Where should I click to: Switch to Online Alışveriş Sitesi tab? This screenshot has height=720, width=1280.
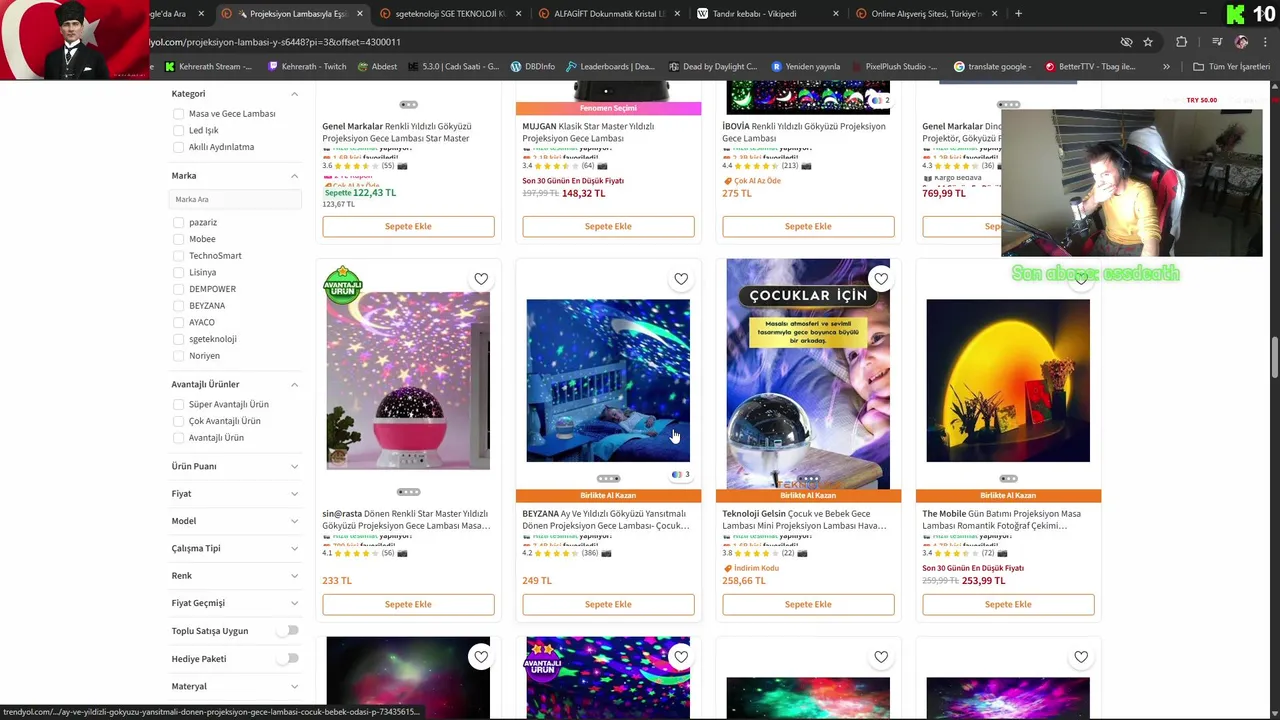[x=926, y=14]
